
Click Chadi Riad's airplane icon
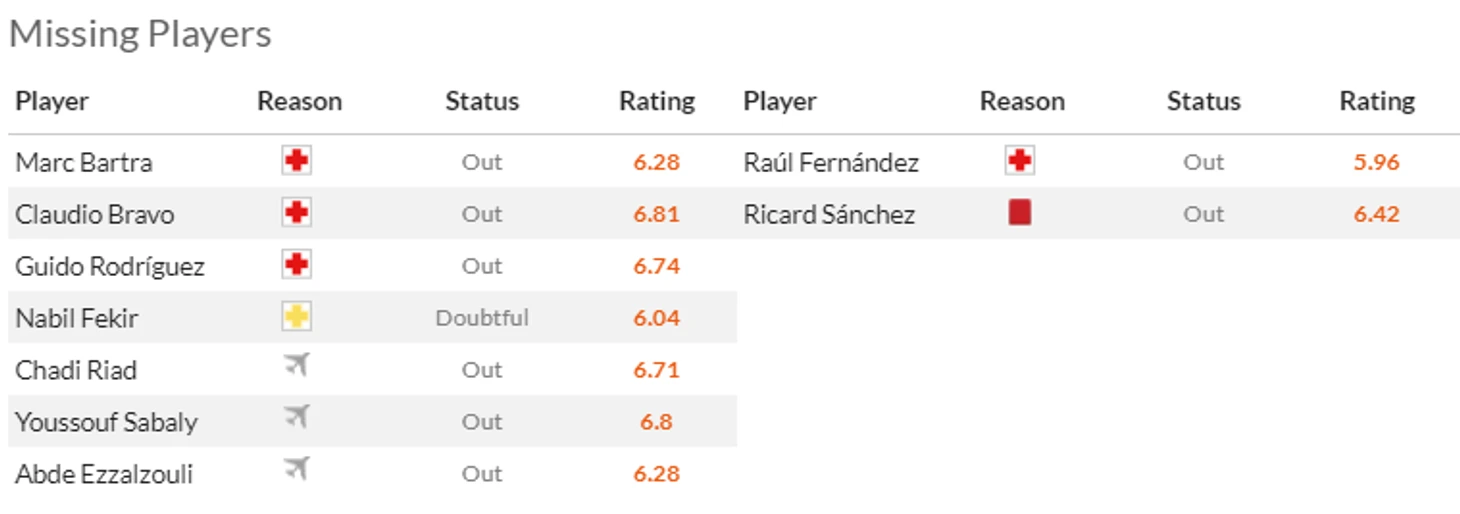[296, 367]
